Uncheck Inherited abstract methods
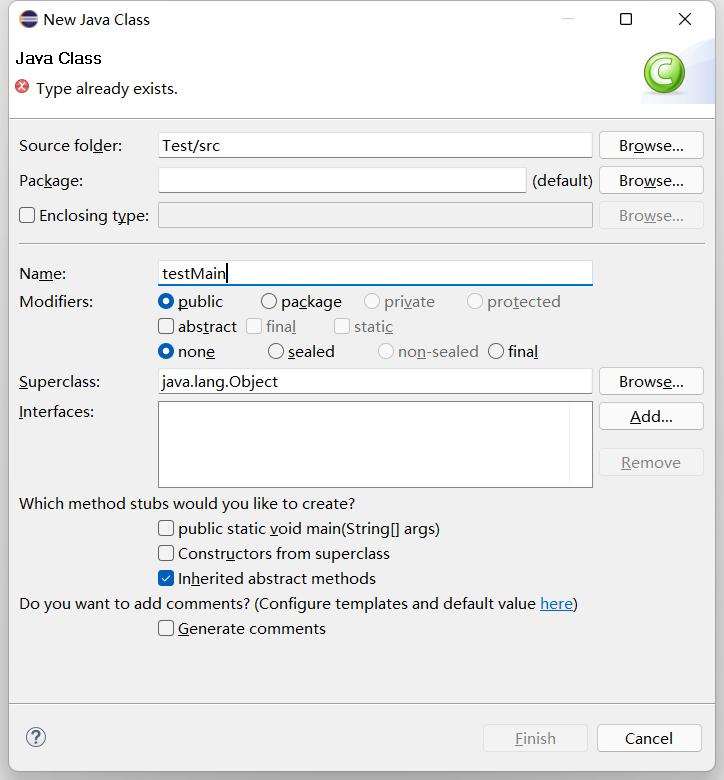The image size is (724, 780). [166, 578]
